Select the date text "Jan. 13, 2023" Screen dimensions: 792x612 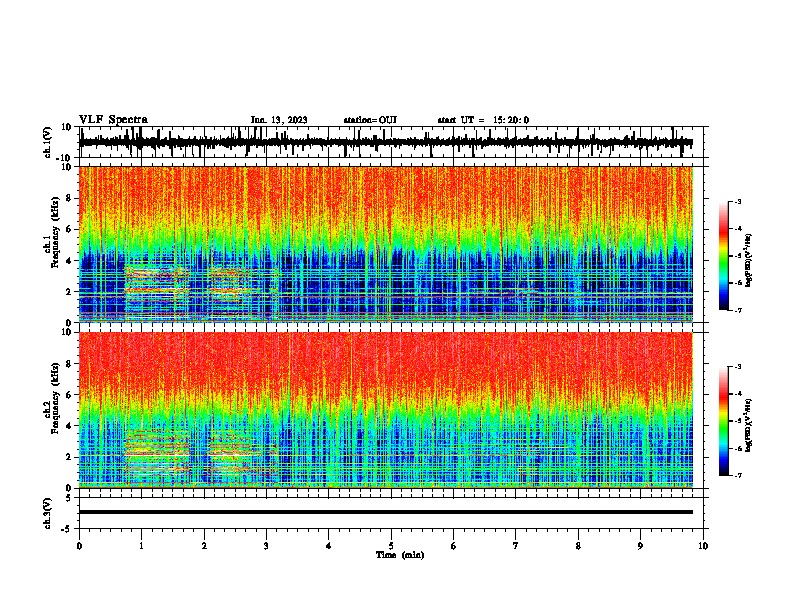[x=279, y=120]
